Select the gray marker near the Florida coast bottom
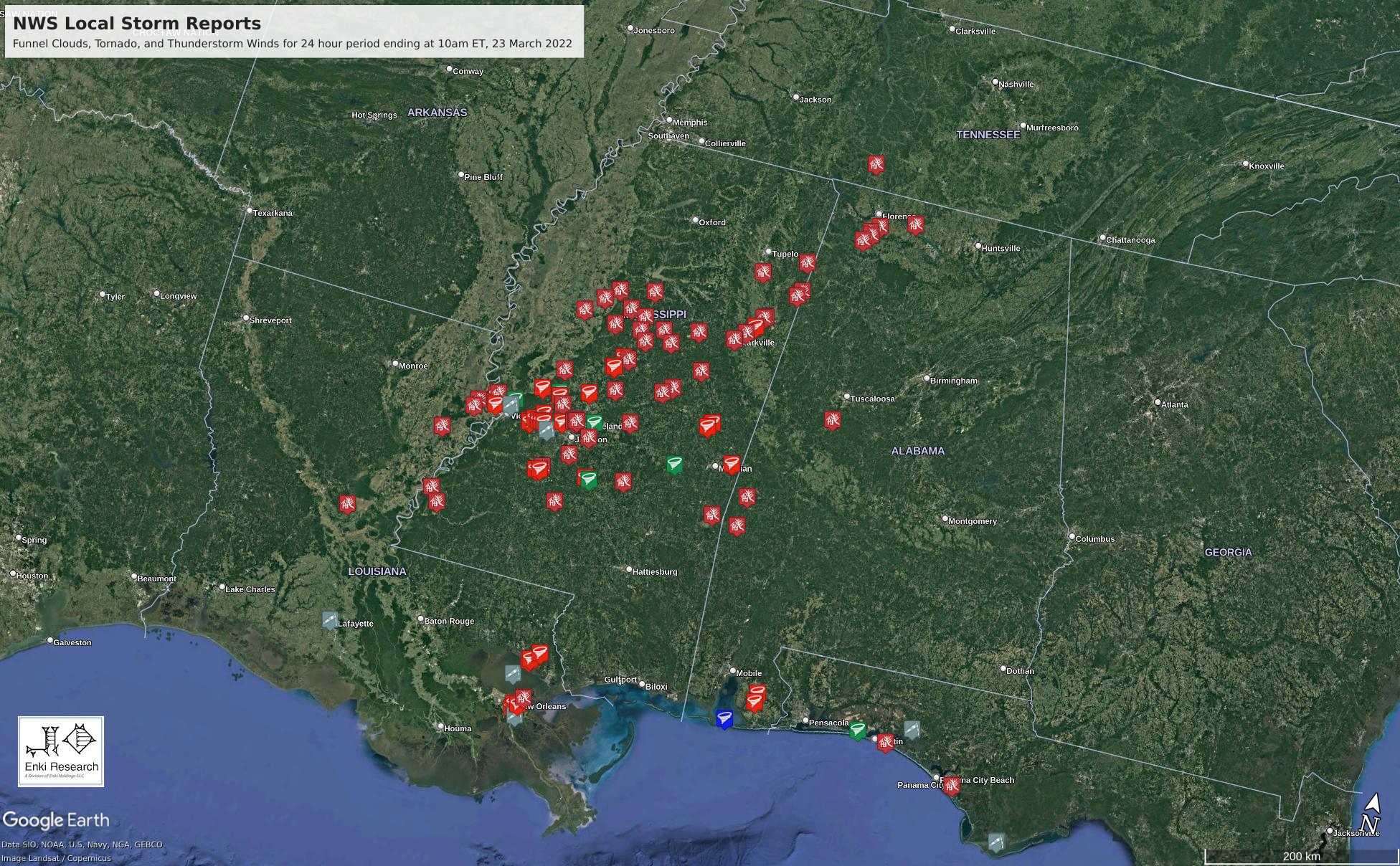Screen dimensions: 1400x866 (996, 842)
